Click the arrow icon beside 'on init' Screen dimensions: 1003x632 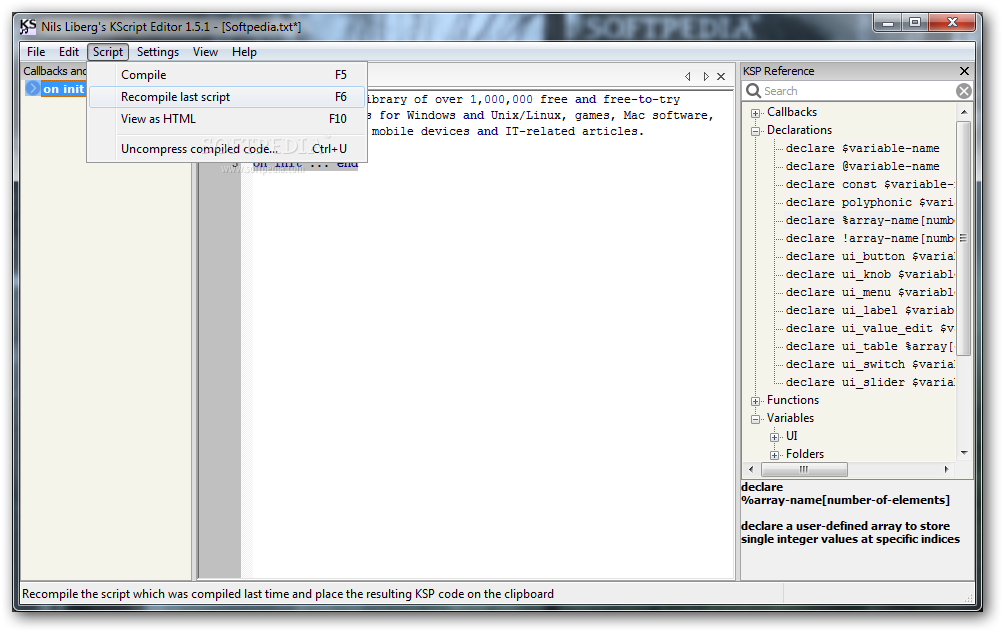[33, 89]
